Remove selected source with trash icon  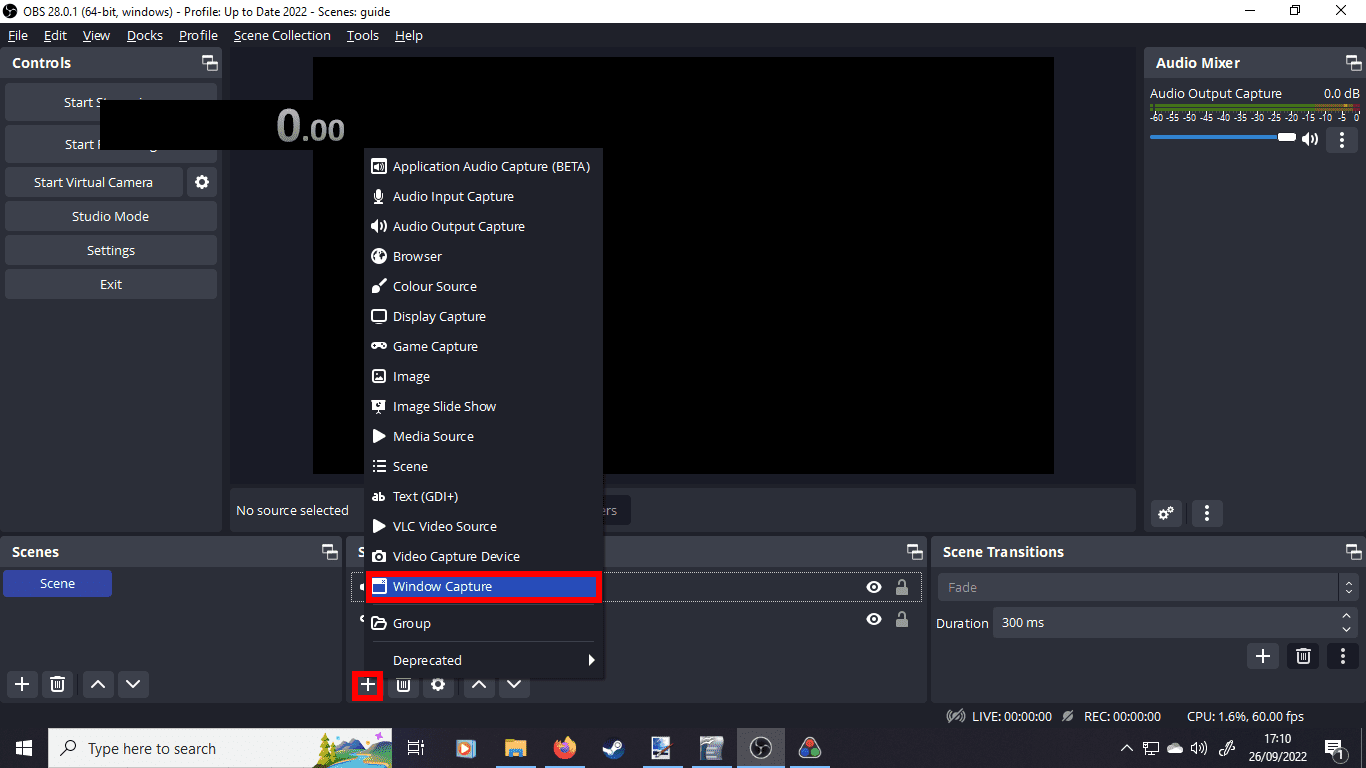(403, 685)
